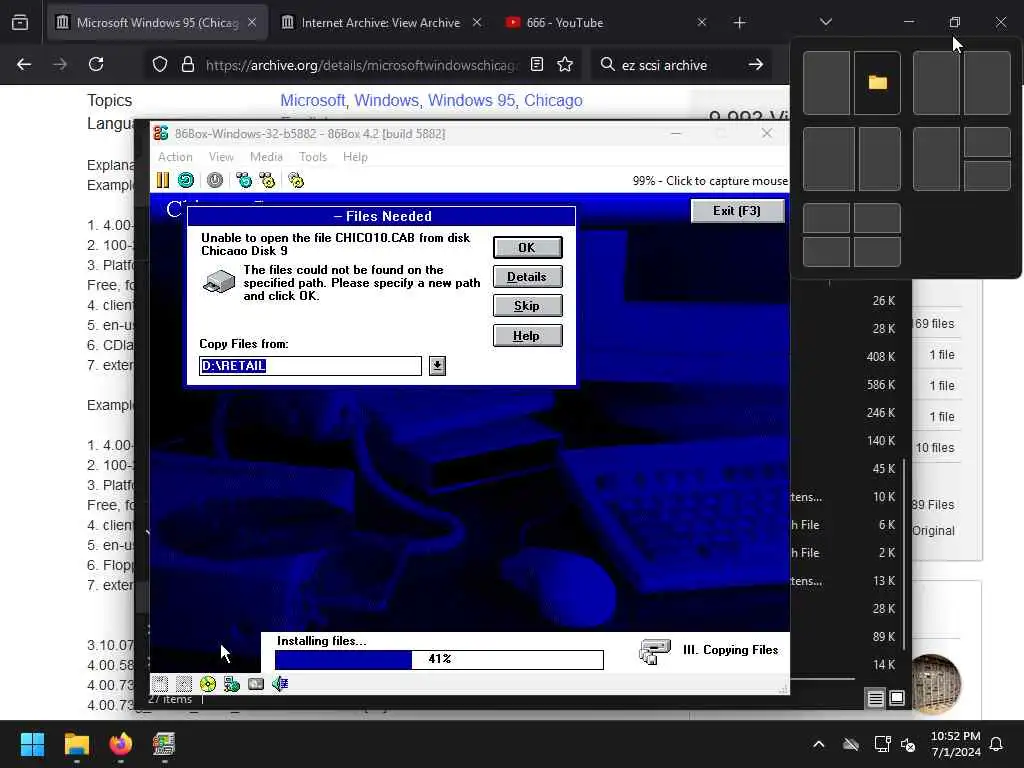Viewport: 1024px width, 768px height.
Task: Click the Details button
Action: pos(527,276)
